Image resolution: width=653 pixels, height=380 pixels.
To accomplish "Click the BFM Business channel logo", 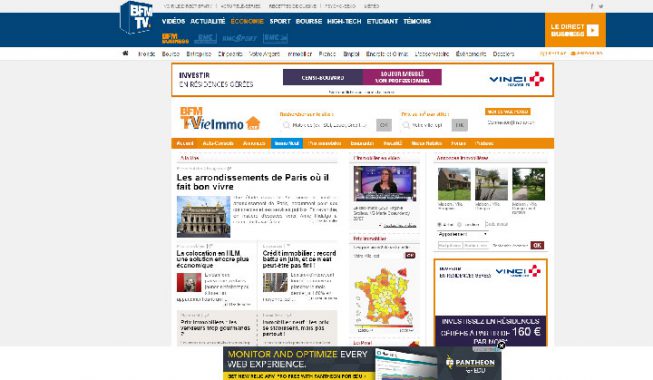I will (175, 38).
